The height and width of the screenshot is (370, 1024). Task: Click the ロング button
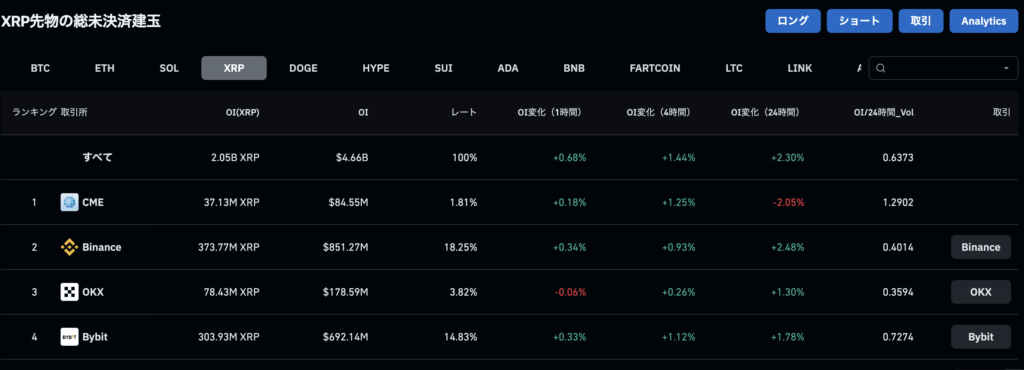[793, 21]
